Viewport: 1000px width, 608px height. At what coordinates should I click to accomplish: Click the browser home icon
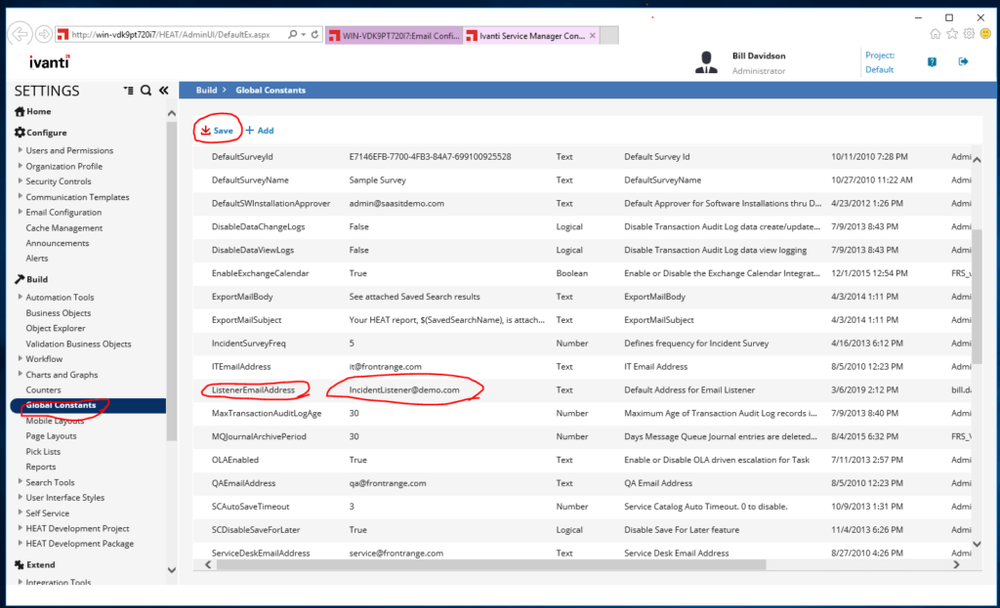[x=936, y=31]
